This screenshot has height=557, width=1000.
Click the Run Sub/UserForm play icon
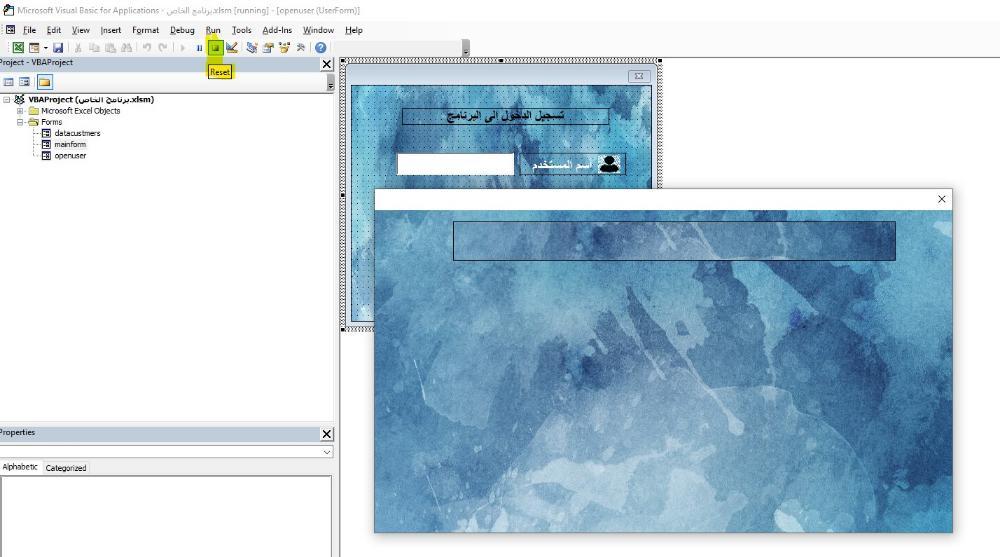183,48
